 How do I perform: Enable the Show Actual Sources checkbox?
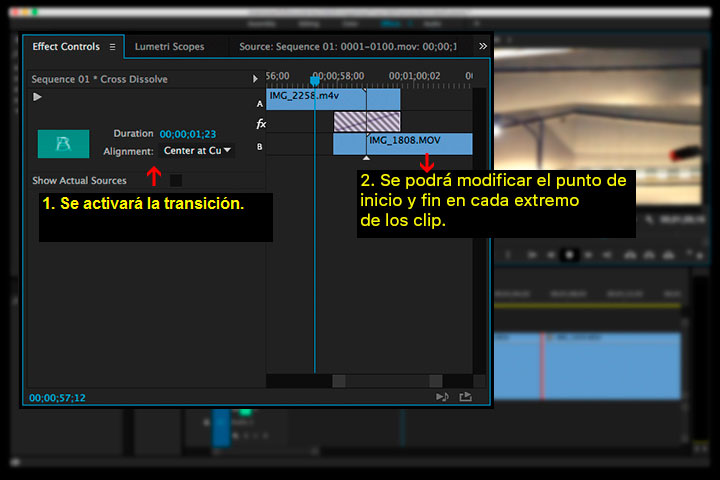[175, 181]
